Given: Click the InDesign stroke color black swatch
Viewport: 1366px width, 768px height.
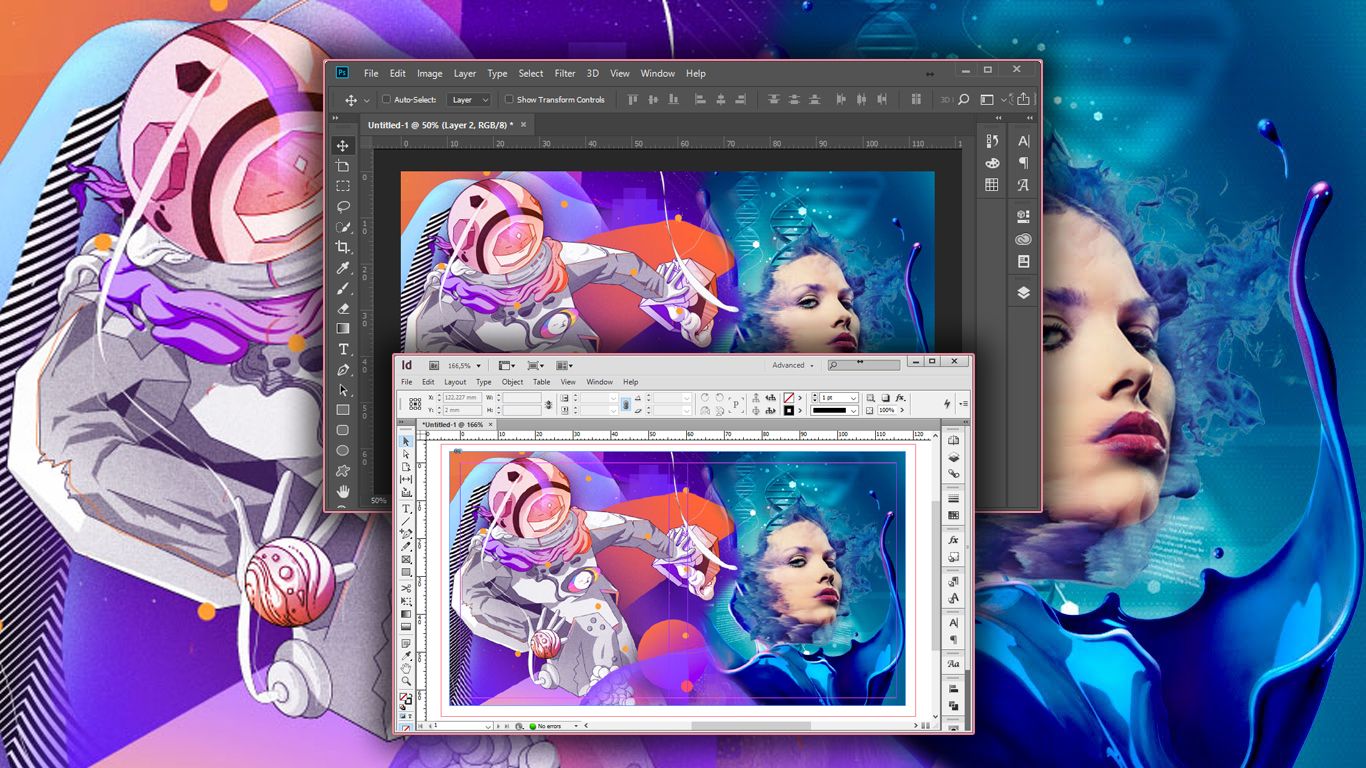Looking at the screenshot, I should 789,410.
